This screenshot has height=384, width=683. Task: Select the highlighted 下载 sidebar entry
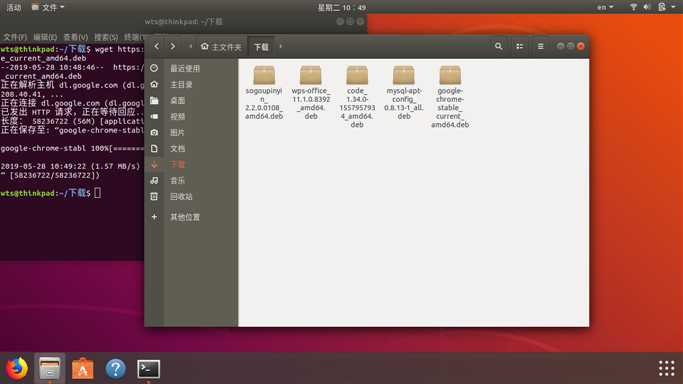point(178,165)
